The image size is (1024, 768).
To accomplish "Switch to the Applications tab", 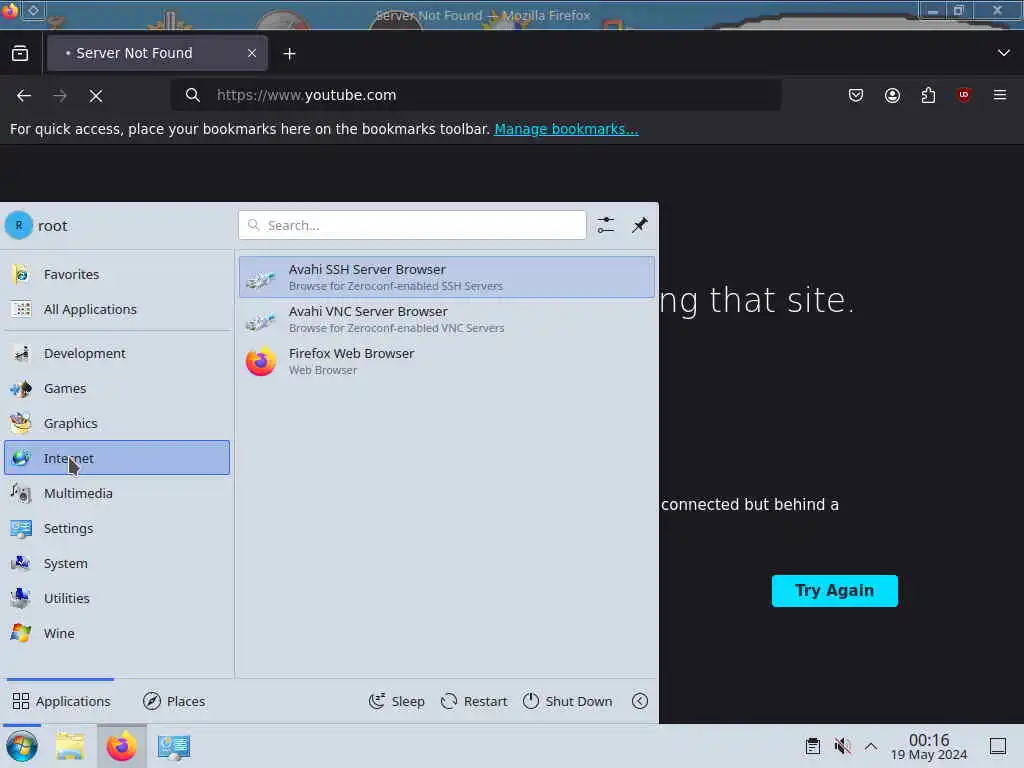I will (61, 701).
